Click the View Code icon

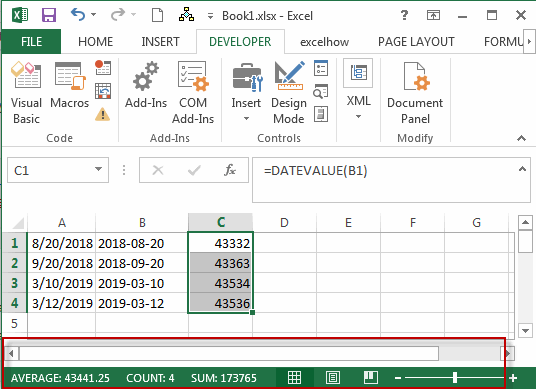[321, 91]
